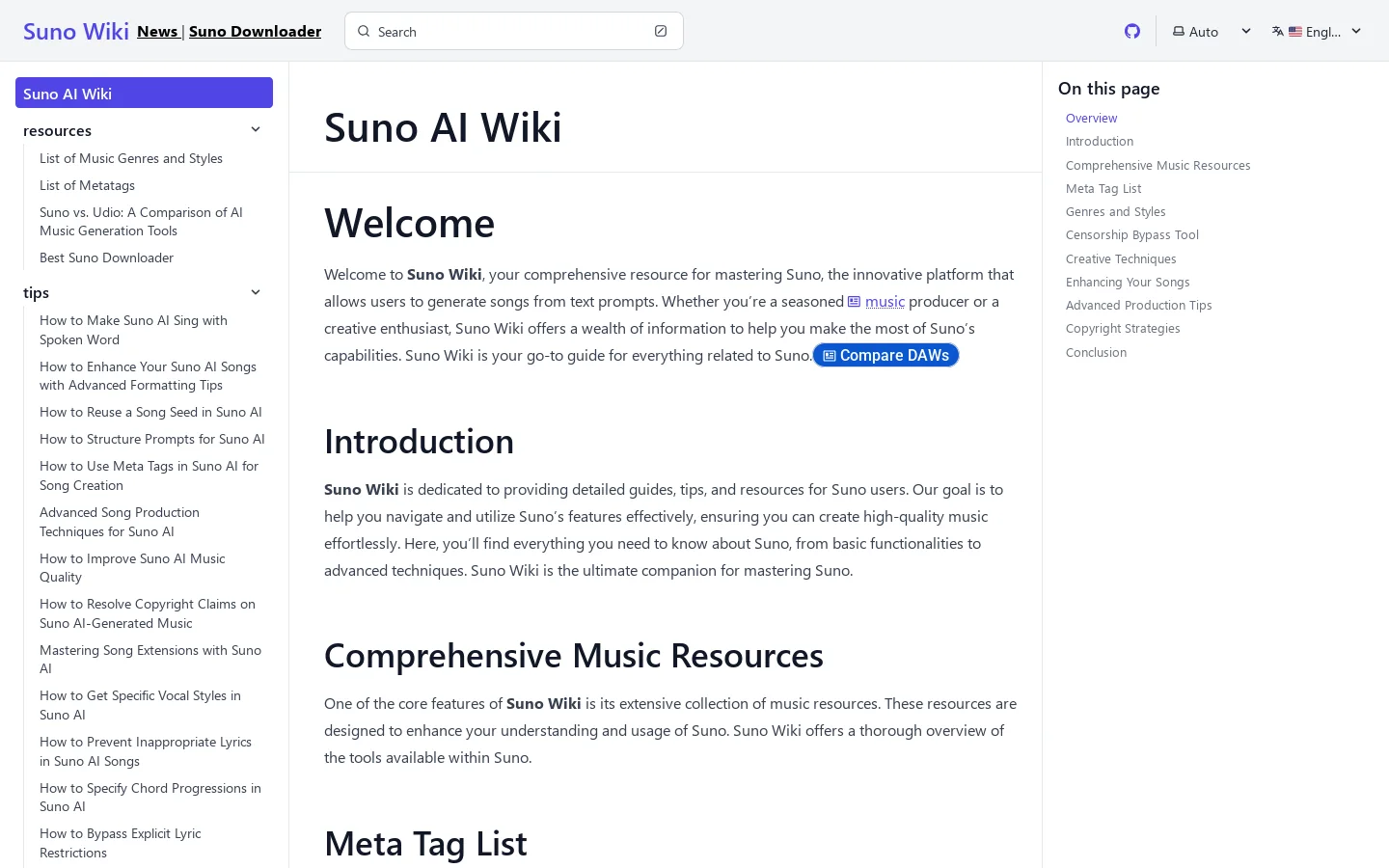Select Suno AI Wiki in sidebar

(144, 93)
